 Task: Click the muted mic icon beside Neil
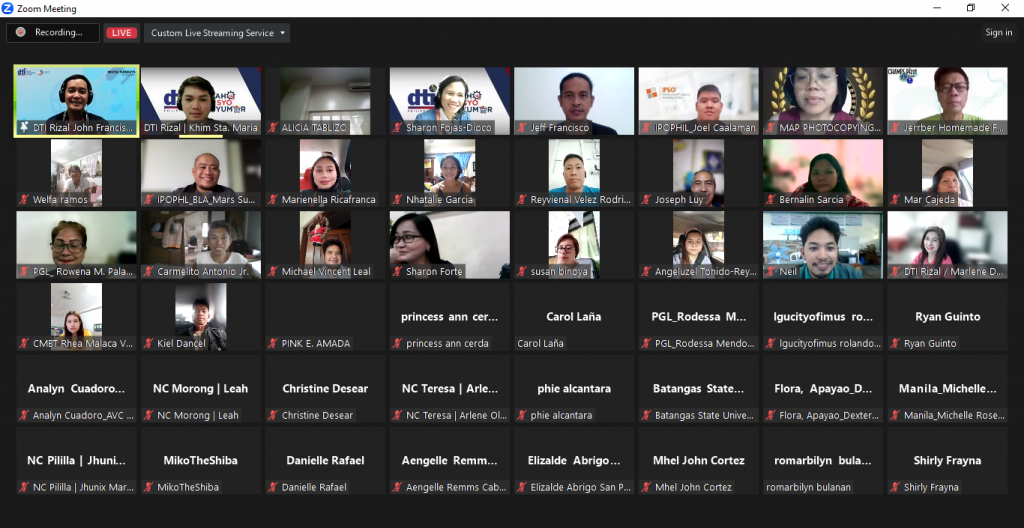pos(771,272)
